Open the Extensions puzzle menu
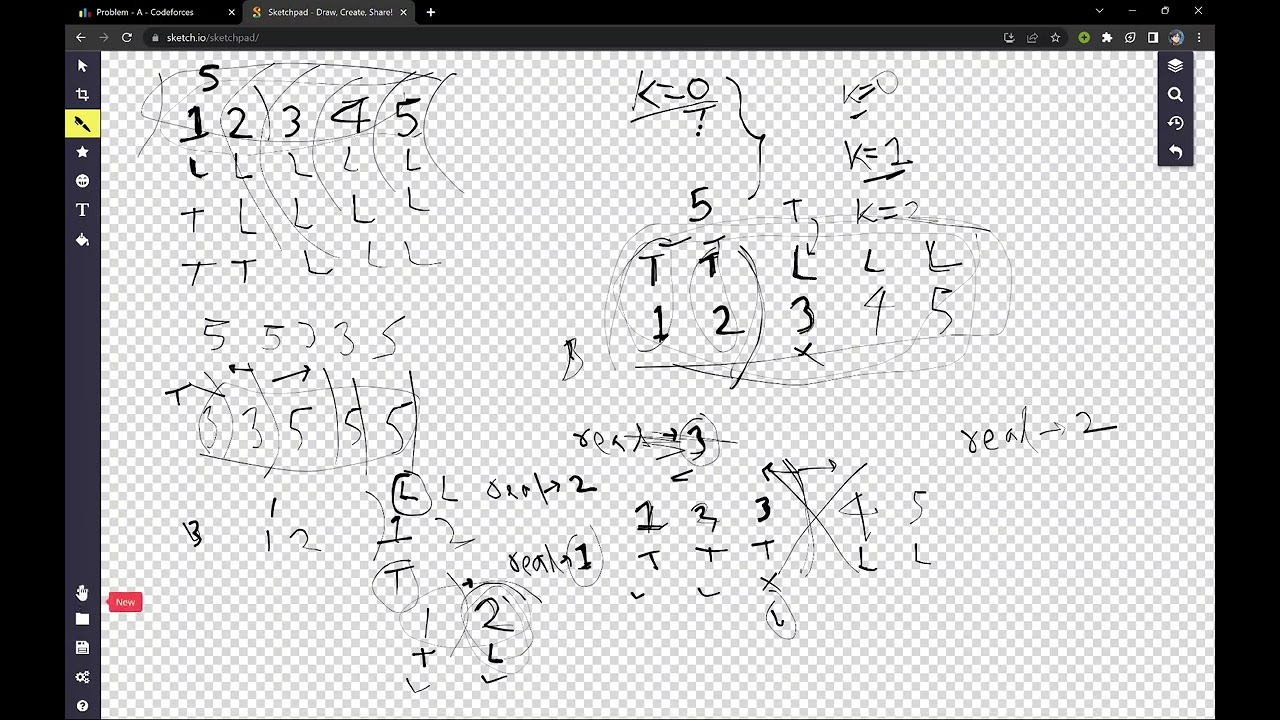The height and width of the screenshot is (720, 1280). pos(1107,38)
